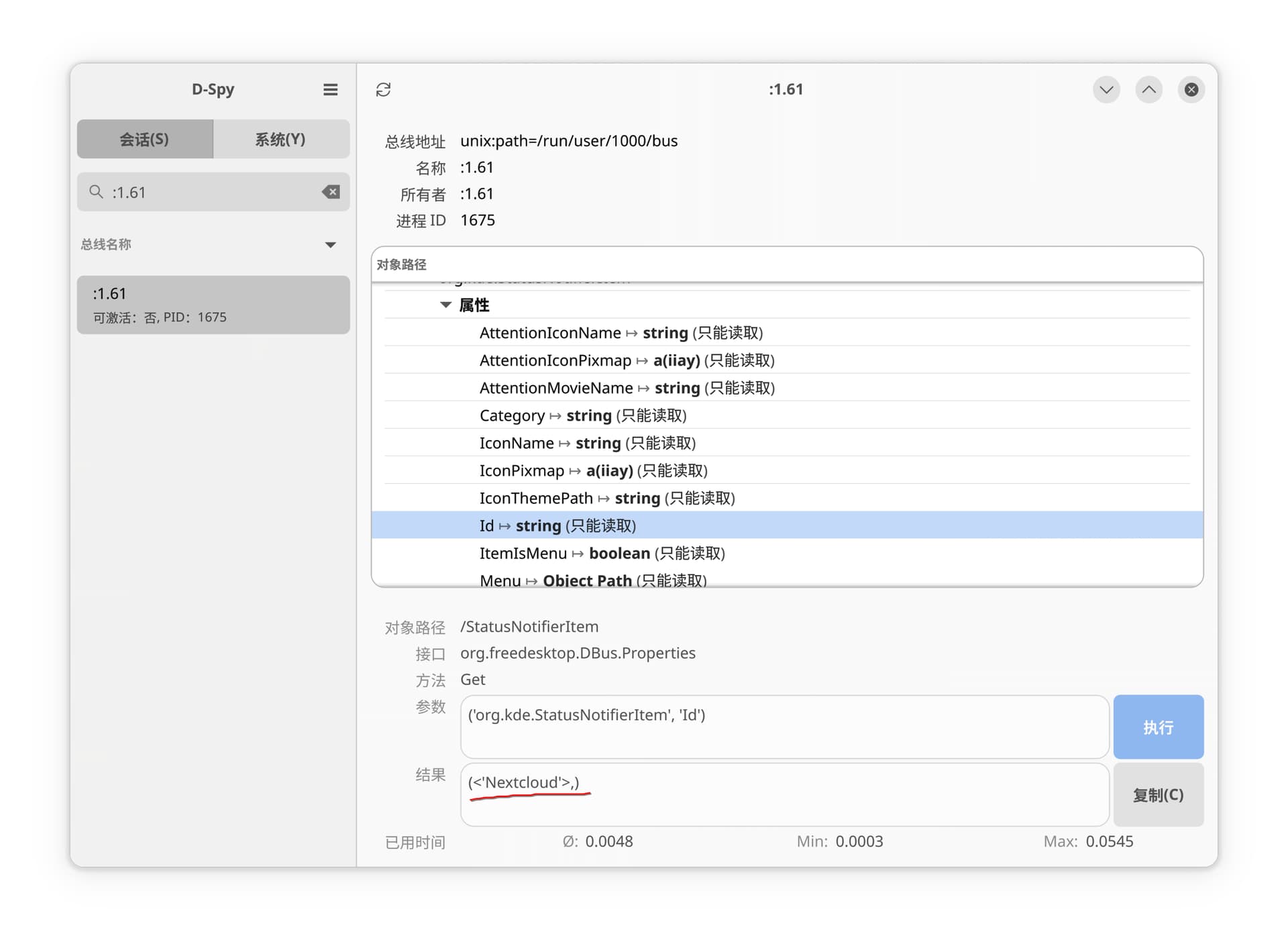
Task: Select the AttentionIconName property row
Action: click(x=787, y=333)
